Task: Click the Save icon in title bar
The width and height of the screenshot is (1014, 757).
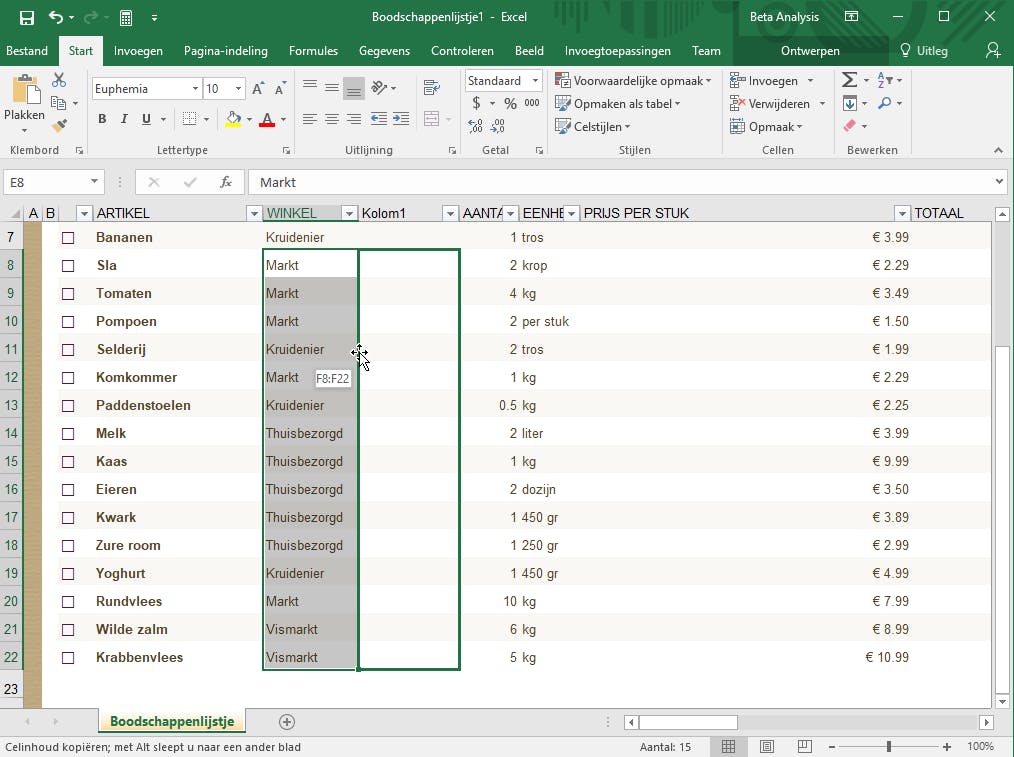Action: click(27, 17)
